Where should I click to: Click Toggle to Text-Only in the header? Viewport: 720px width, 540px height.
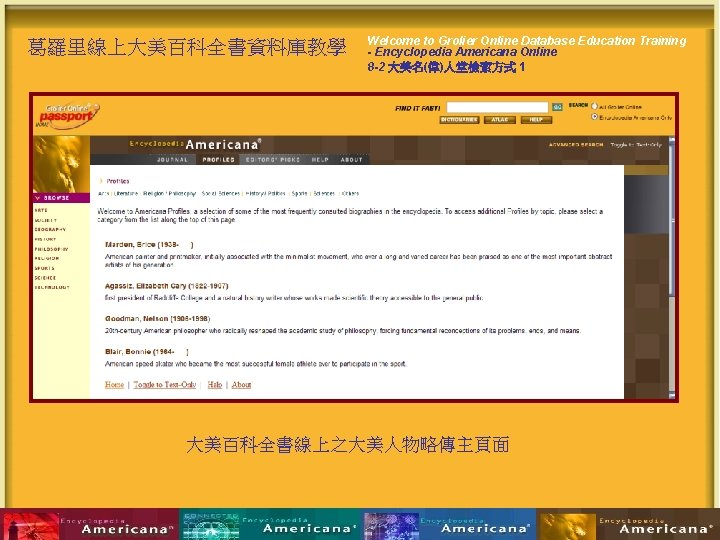click(x=636, y=145)
